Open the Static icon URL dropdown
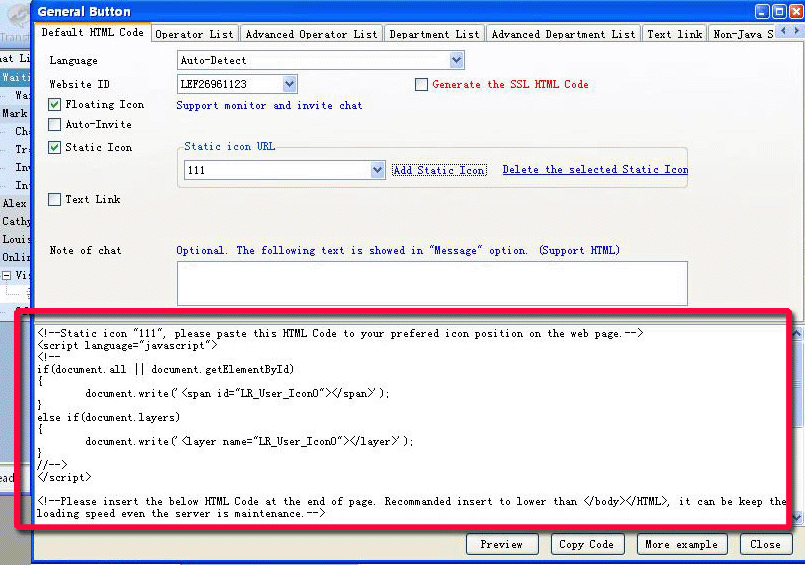This screenshot has height=565, width=805. click(377, 170)
